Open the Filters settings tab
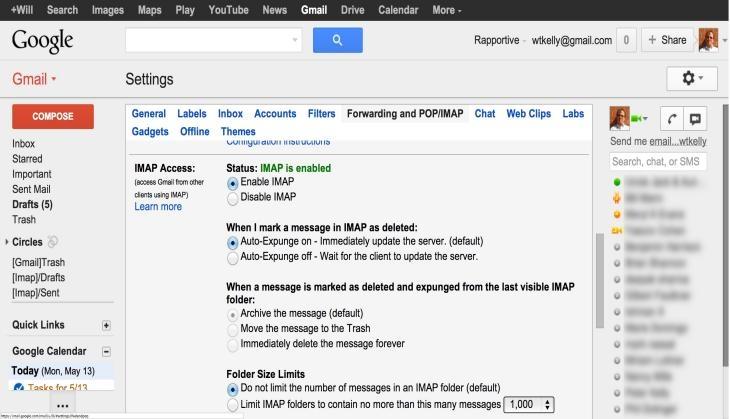 click(321, 114)
